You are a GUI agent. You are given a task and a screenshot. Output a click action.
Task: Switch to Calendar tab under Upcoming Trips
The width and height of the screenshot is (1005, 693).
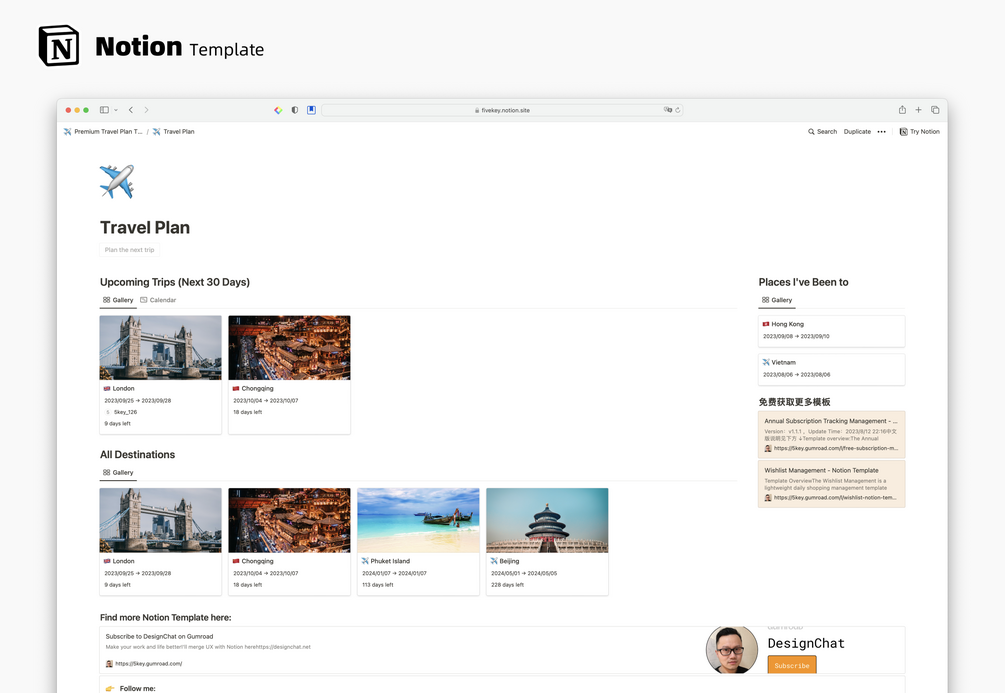(x=158, y=300)
